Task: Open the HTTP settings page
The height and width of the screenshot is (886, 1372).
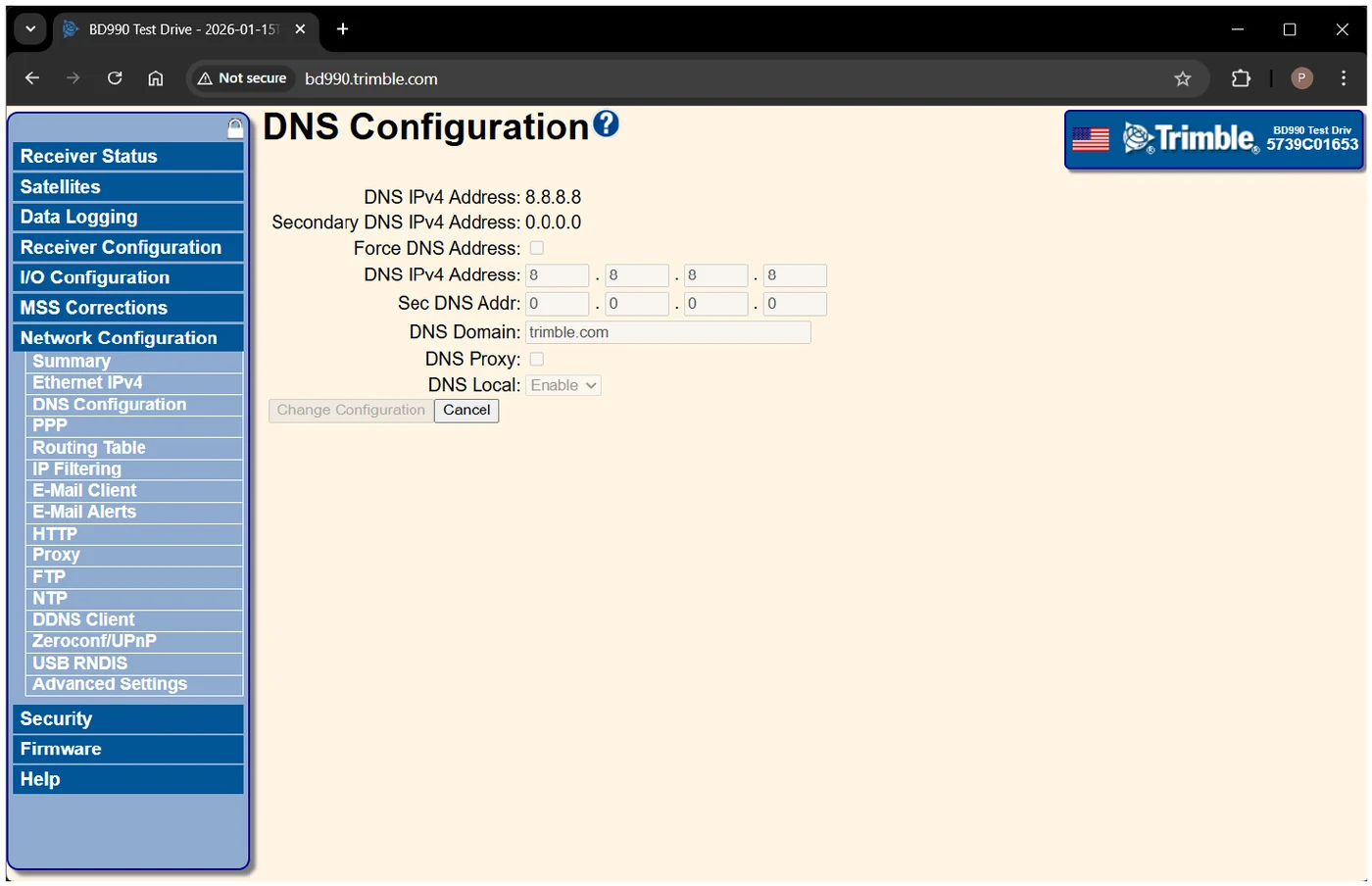Action: click(x=135, y=534)
